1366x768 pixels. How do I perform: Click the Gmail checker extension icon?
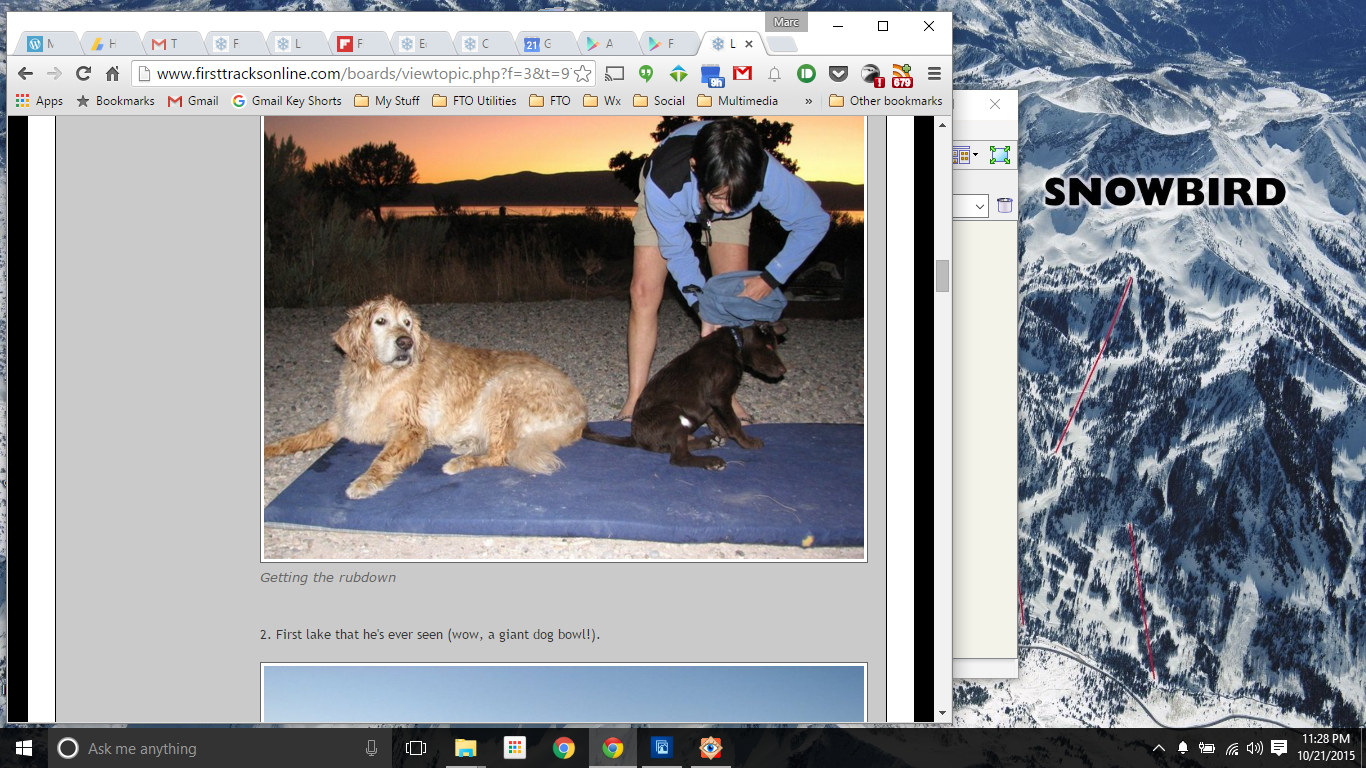coord(742,73)
